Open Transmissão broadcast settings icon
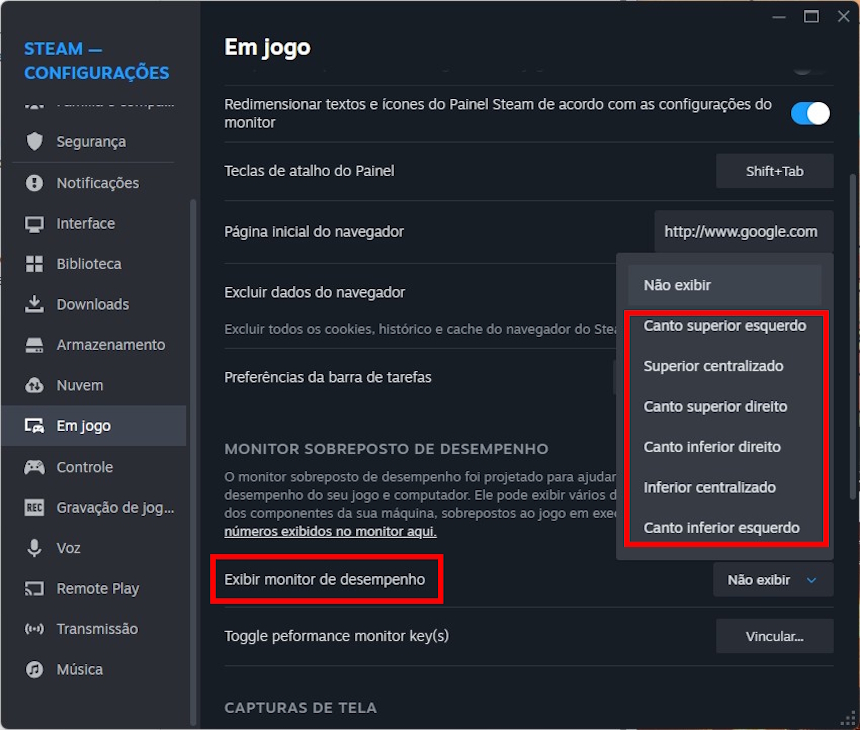 point(36,628)
